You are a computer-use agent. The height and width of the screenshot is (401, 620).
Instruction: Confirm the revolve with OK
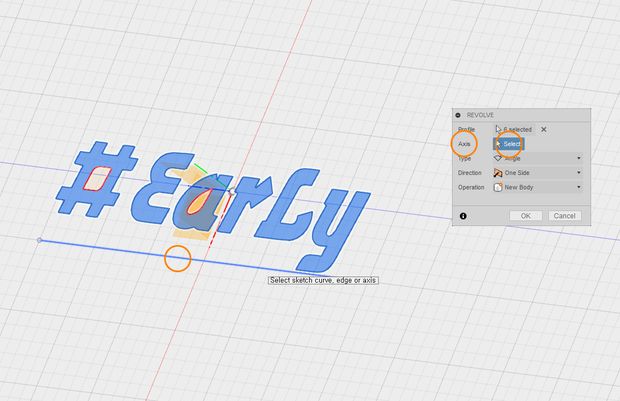pos(525,216)
